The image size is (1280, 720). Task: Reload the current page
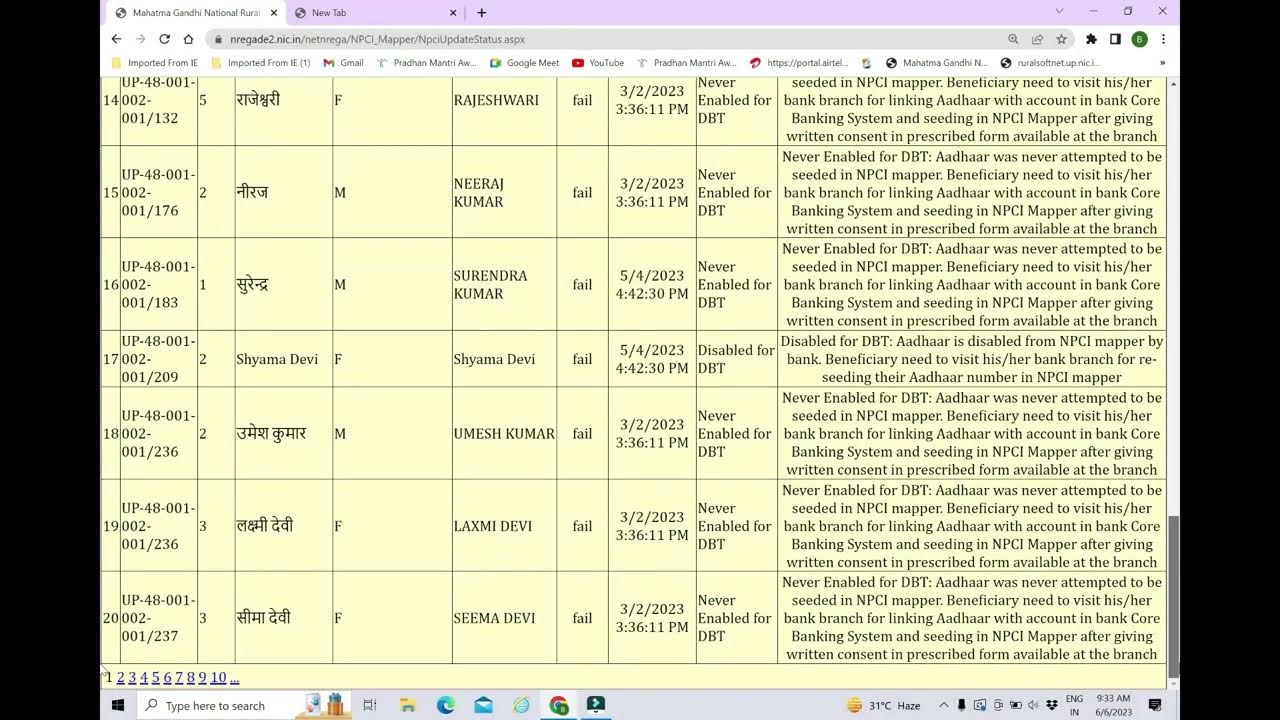click(164, 39)
